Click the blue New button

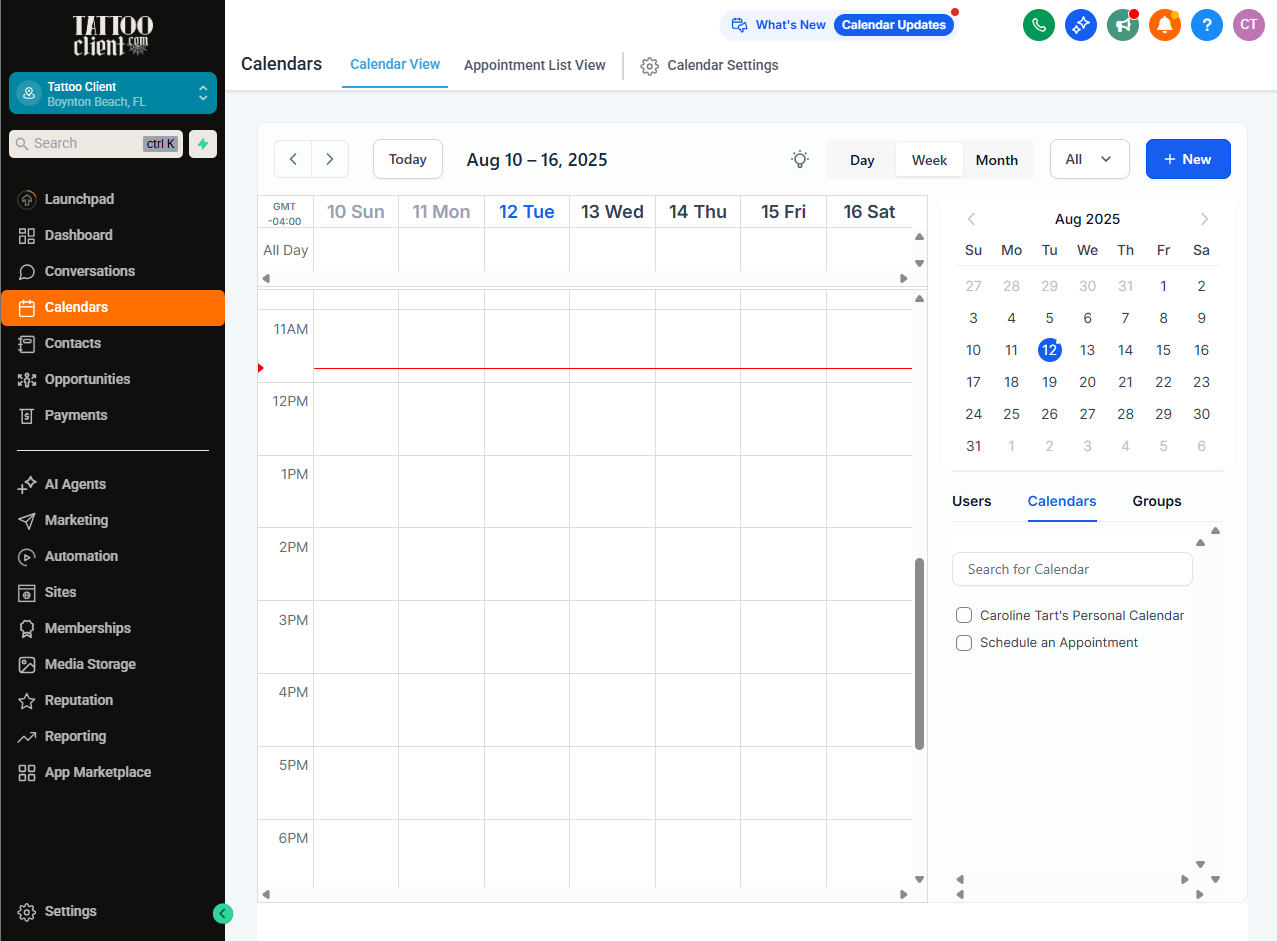1187,159
